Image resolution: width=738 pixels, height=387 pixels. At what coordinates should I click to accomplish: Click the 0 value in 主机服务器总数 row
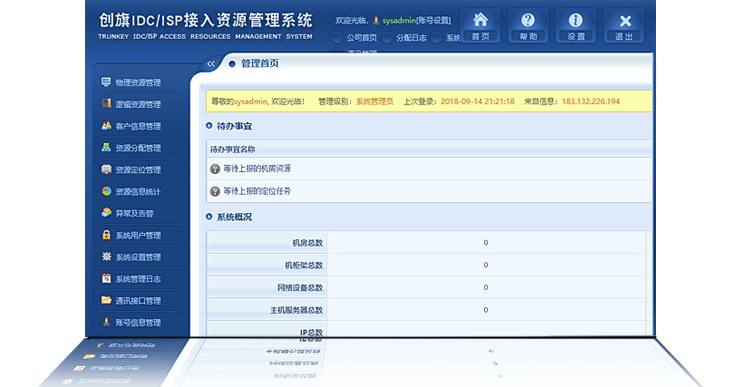click(486, 310)
